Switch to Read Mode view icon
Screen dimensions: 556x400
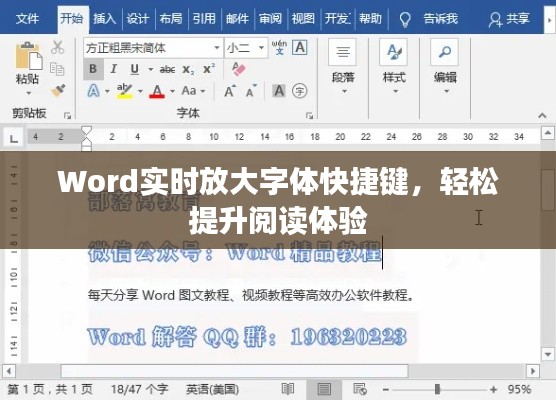(x=288, y=389)
